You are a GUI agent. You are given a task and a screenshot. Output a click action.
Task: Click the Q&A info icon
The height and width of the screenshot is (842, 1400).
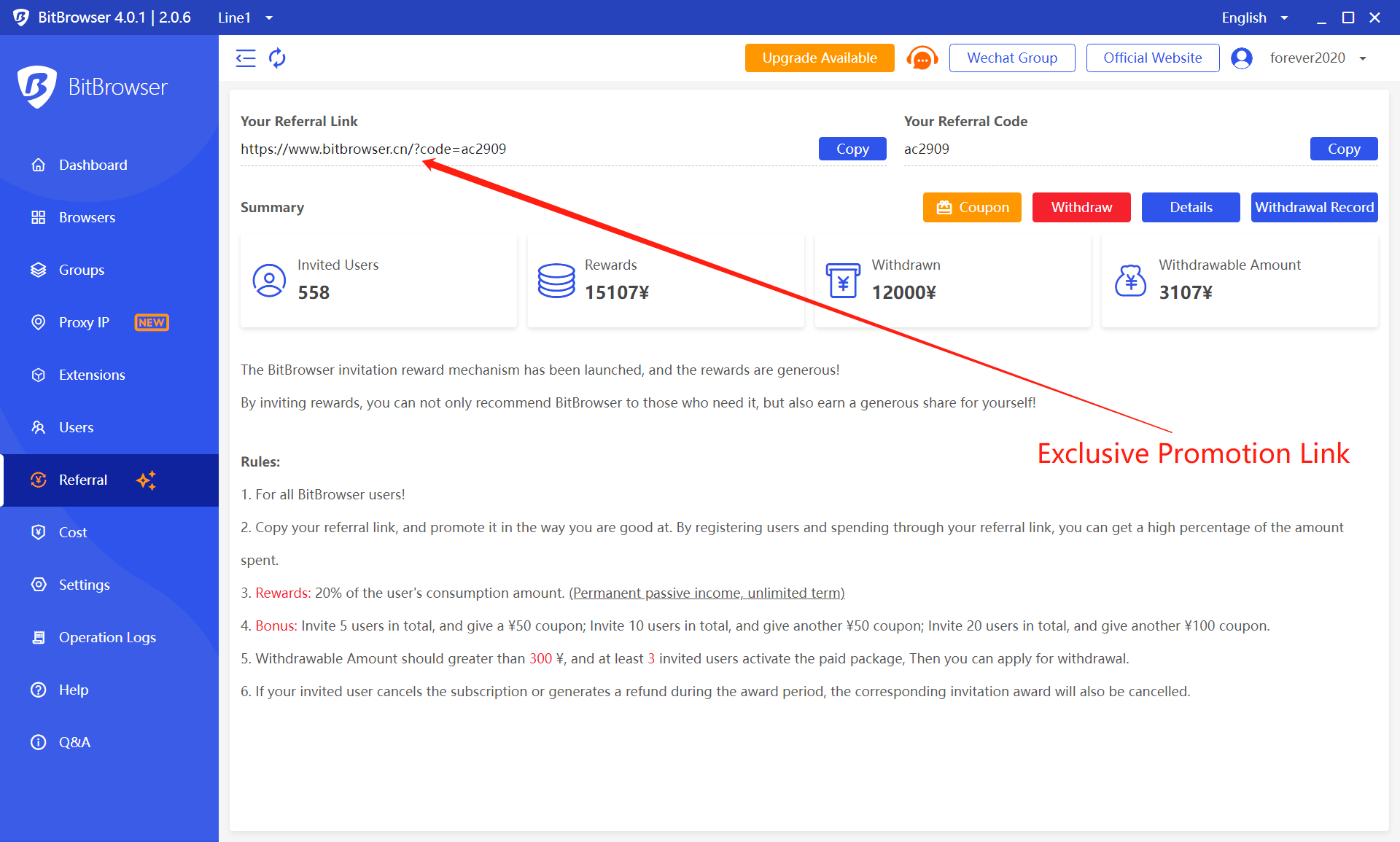(x=39, y=742)
